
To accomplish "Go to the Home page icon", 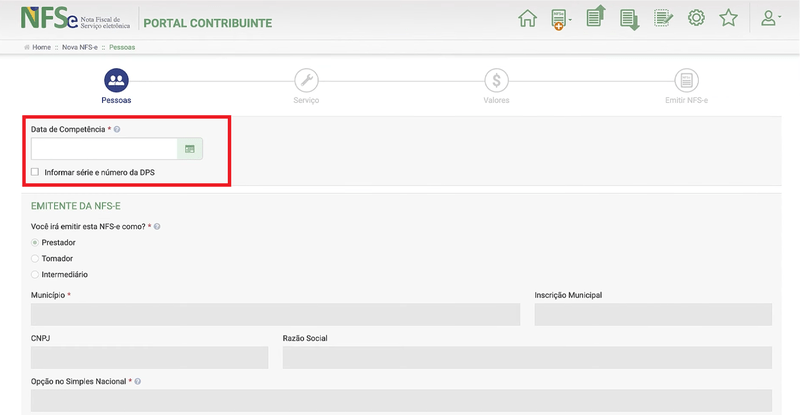I will pyautogui.click(x=527, y=19).
